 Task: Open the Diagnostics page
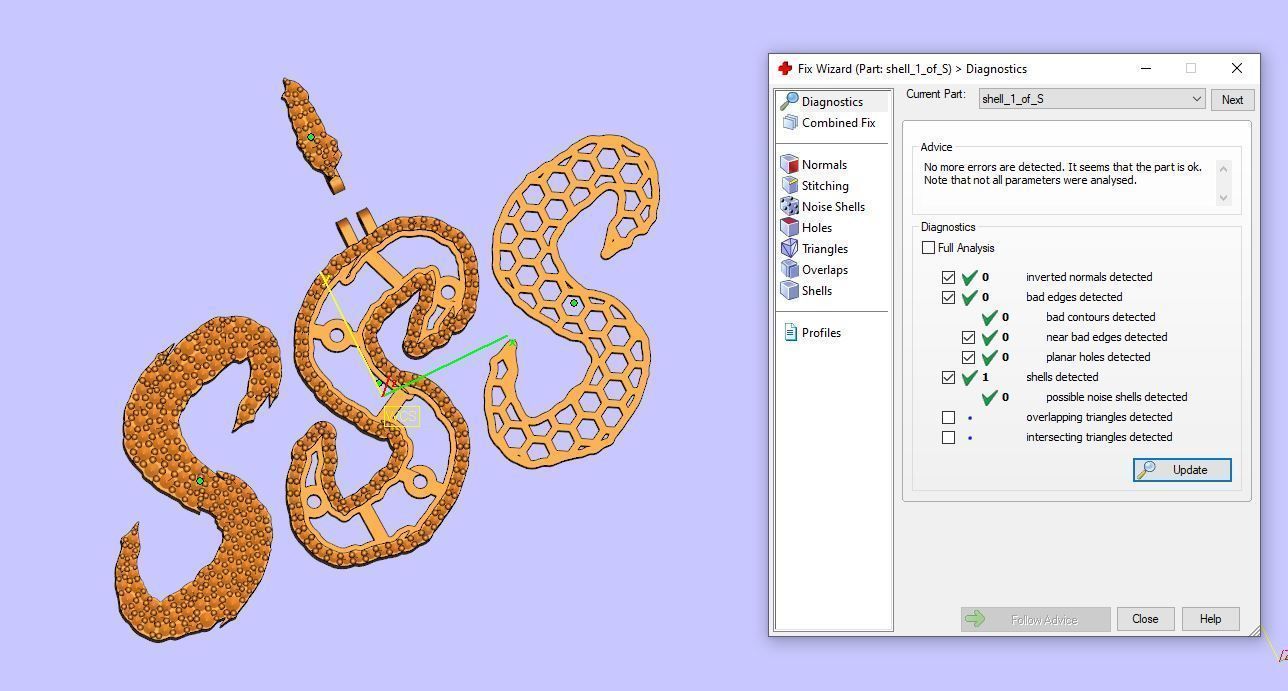(832, 102)
